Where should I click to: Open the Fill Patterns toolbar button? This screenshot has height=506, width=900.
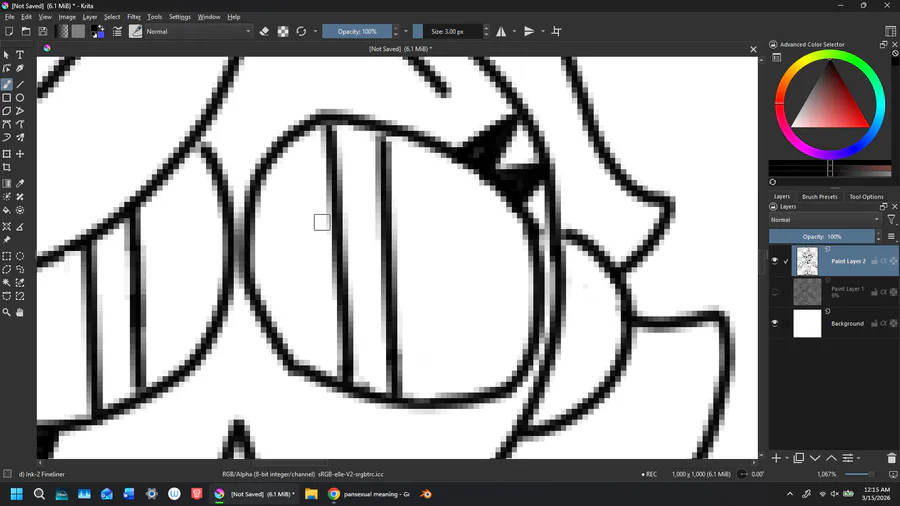(x=79, y=32)
